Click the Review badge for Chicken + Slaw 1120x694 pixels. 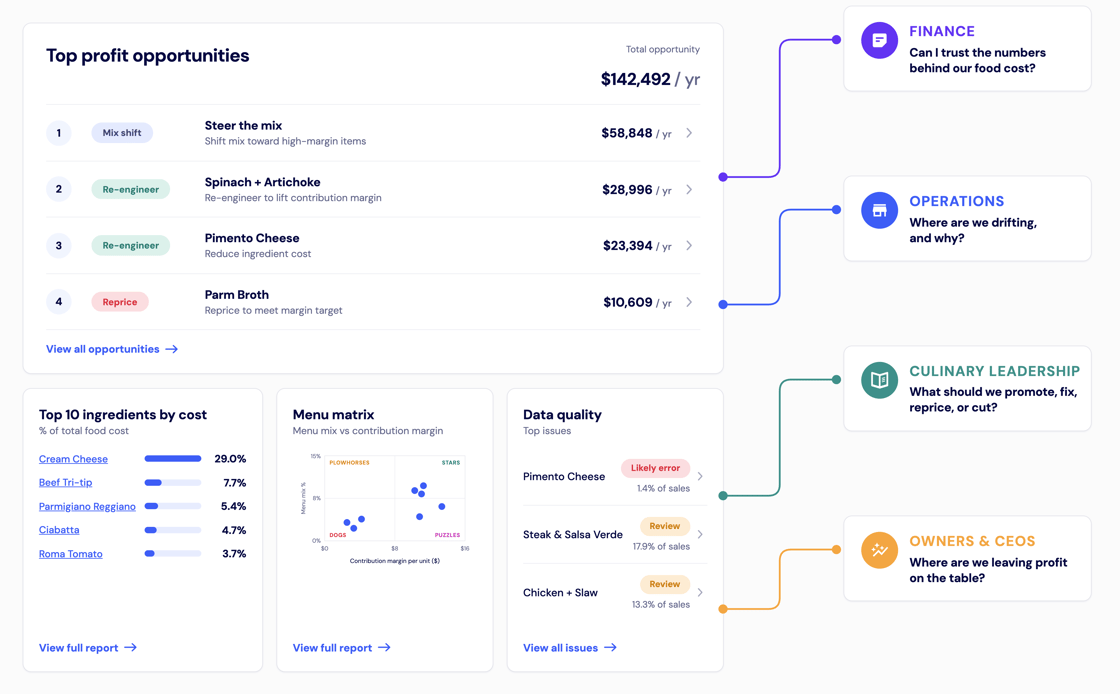665,584
